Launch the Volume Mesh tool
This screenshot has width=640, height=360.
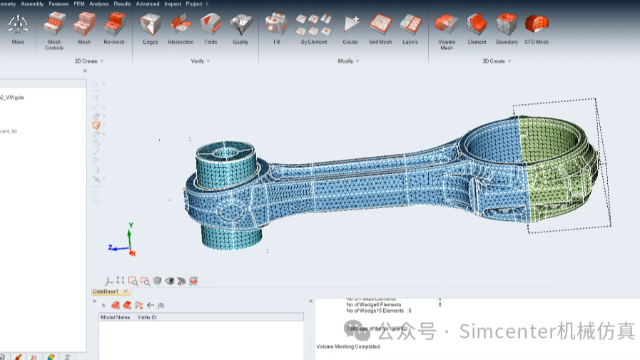(446, 31)
